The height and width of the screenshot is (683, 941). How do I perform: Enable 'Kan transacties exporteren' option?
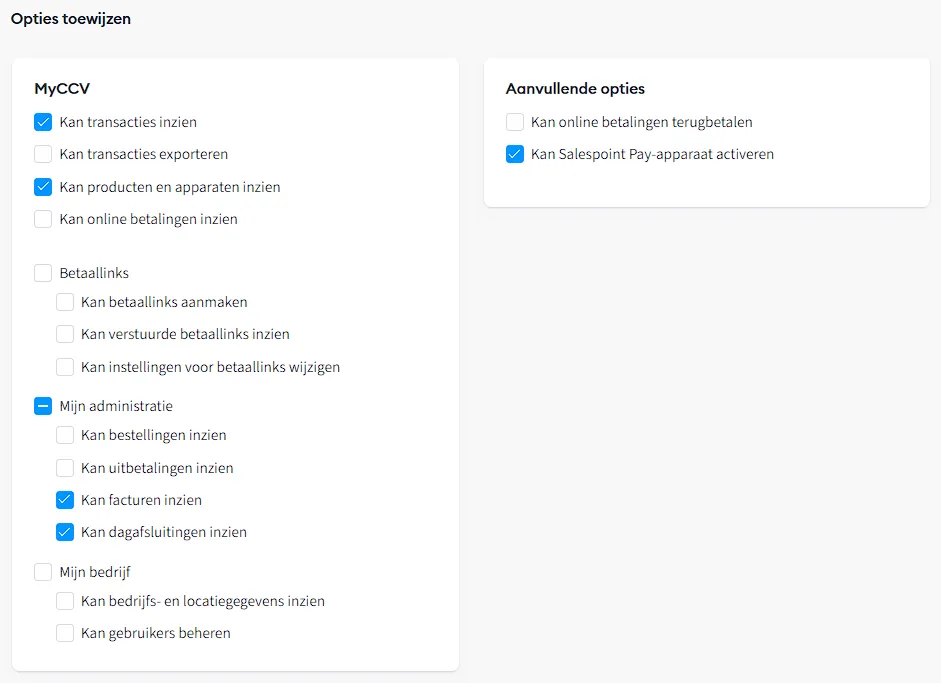click(x=43, y=154)
